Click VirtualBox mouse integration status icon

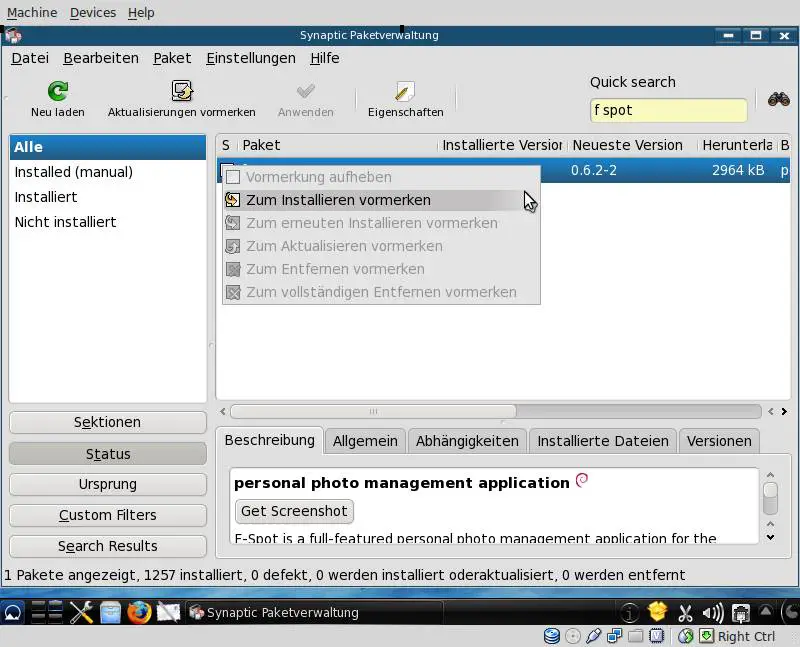pos(686,636)
